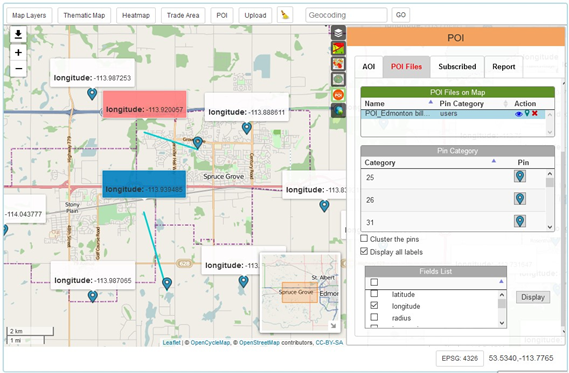Open the layers stack sidebar icon

tap(338, 33)
